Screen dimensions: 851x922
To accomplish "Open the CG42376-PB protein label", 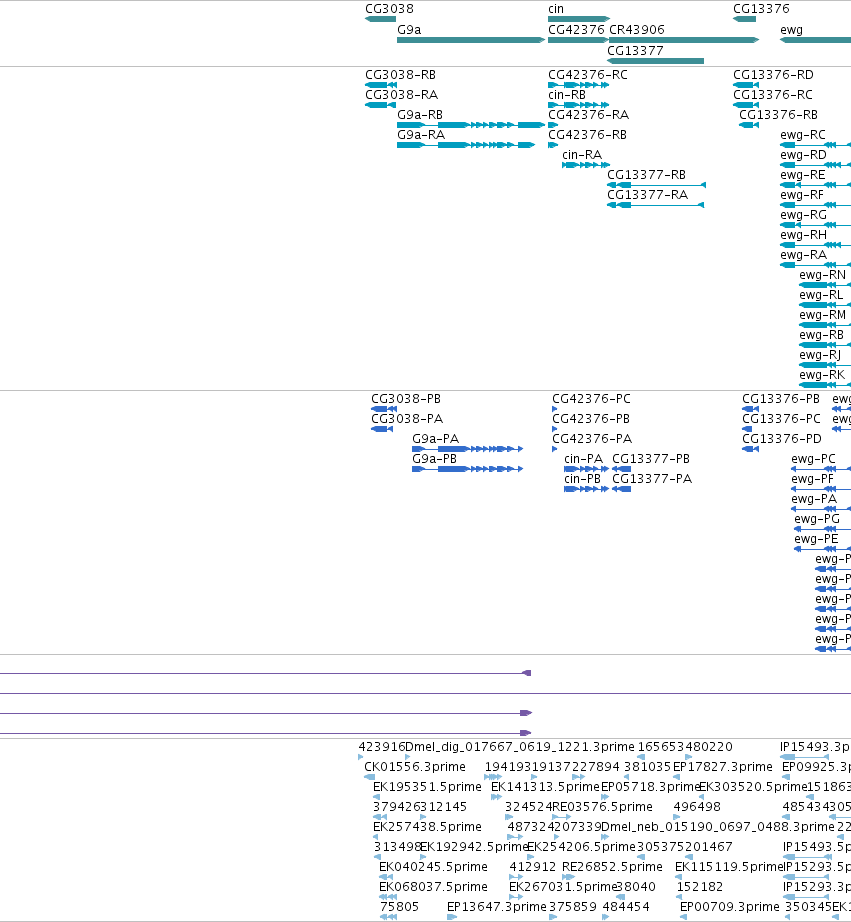I will (591, 419).
